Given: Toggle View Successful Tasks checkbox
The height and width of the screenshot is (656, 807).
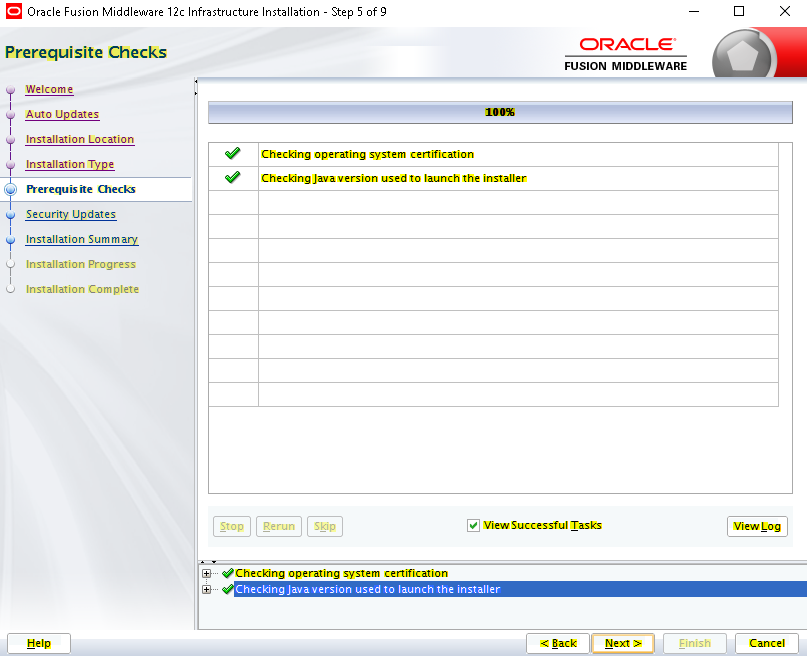Looking at the screenshot, I should [x=473, y=525].
